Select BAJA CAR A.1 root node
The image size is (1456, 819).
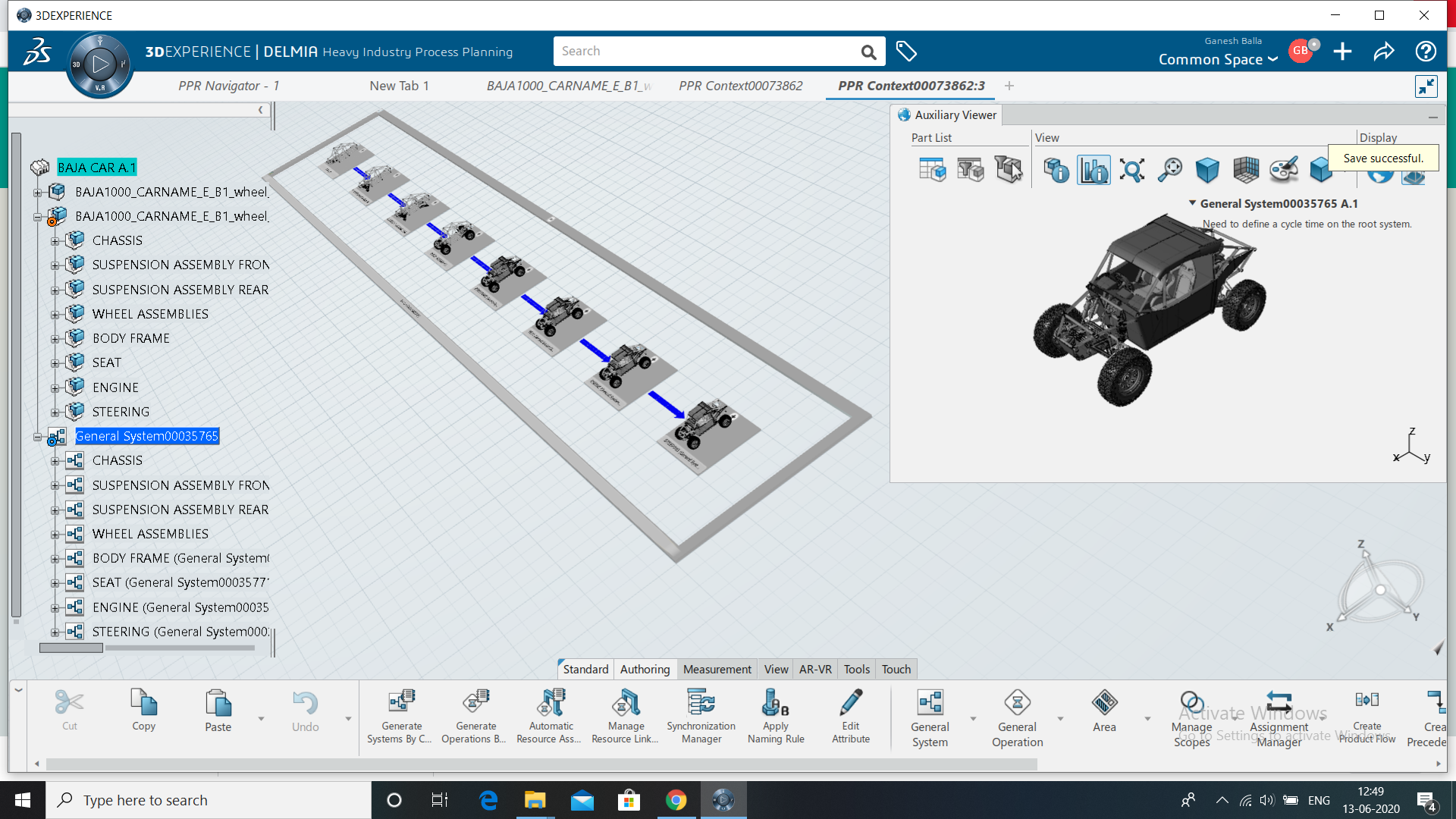pyautogui.click(x=96, y=168)
